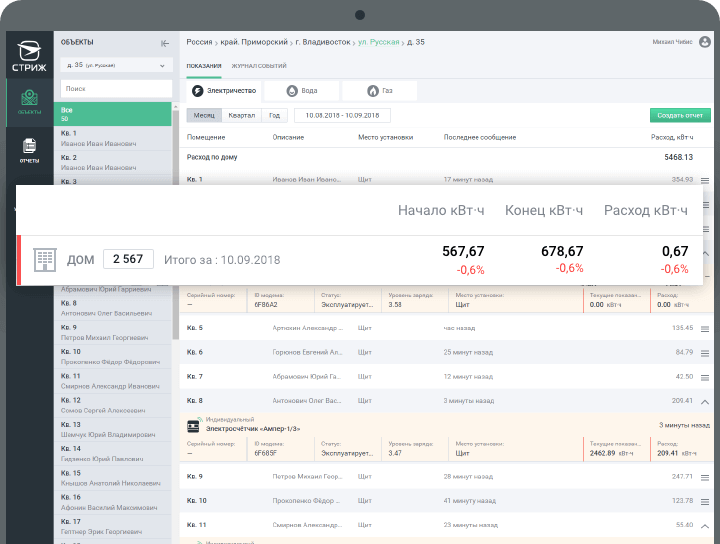
Task: Switch to Показания tab
Action: coord(203,66)
